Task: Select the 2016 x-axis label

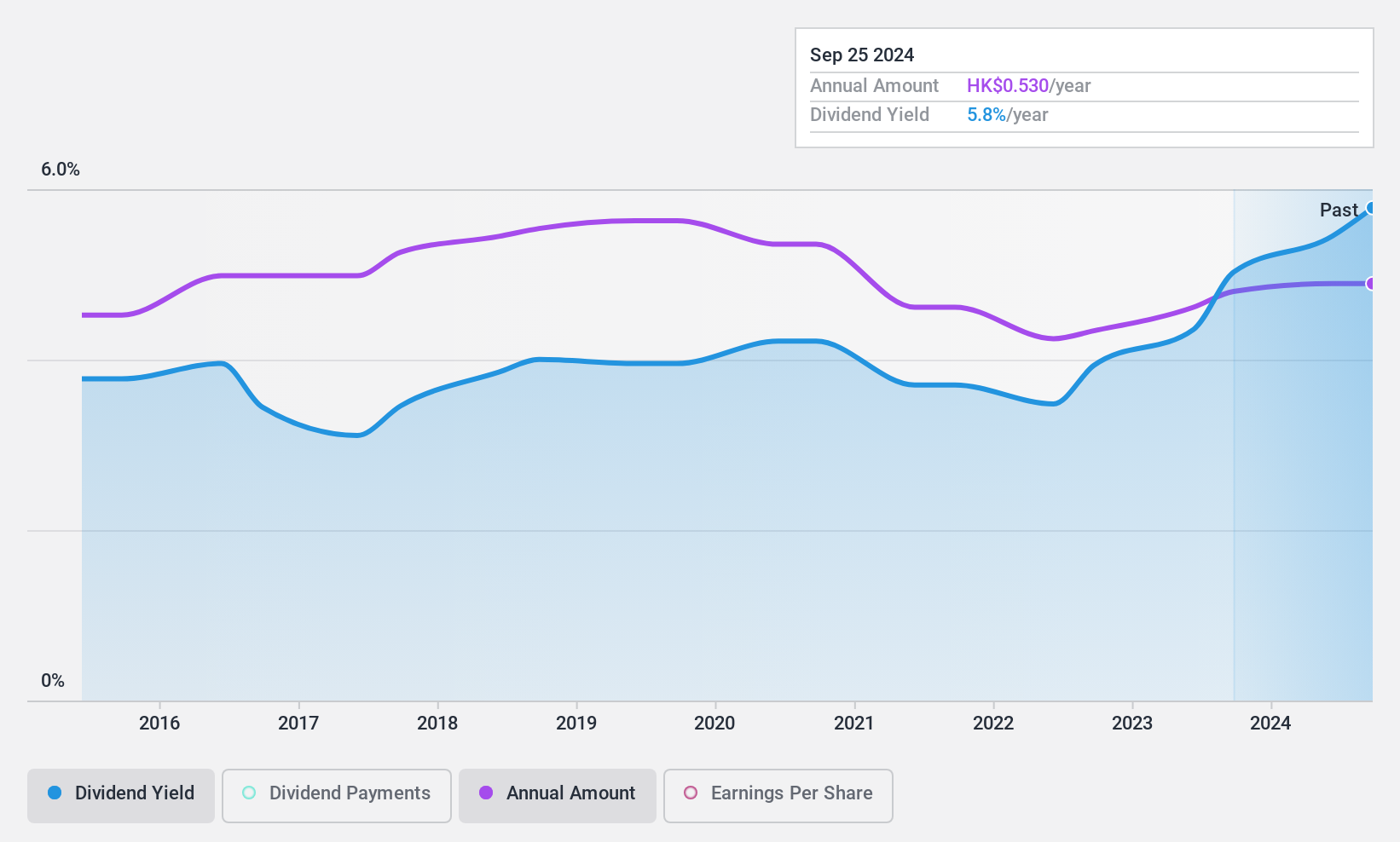Action: [x=159, y=724]
